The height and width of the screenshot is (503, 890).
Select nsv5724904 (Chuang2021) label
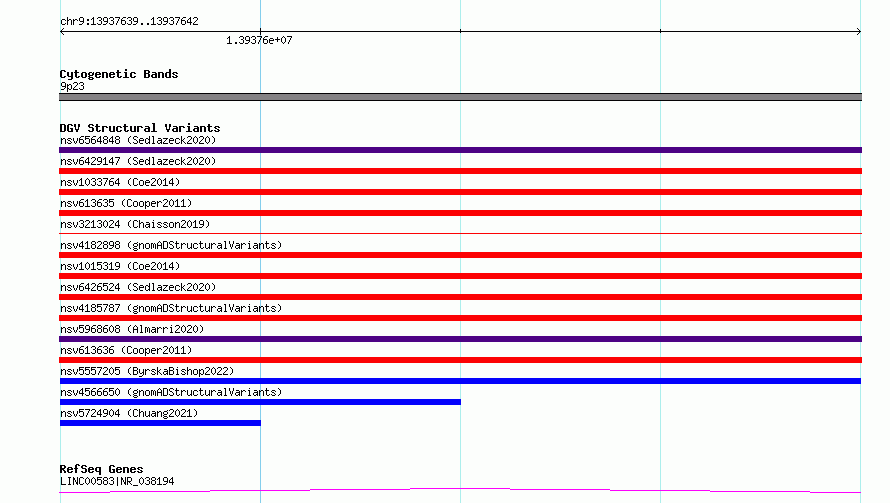click(x=129, y=413)
